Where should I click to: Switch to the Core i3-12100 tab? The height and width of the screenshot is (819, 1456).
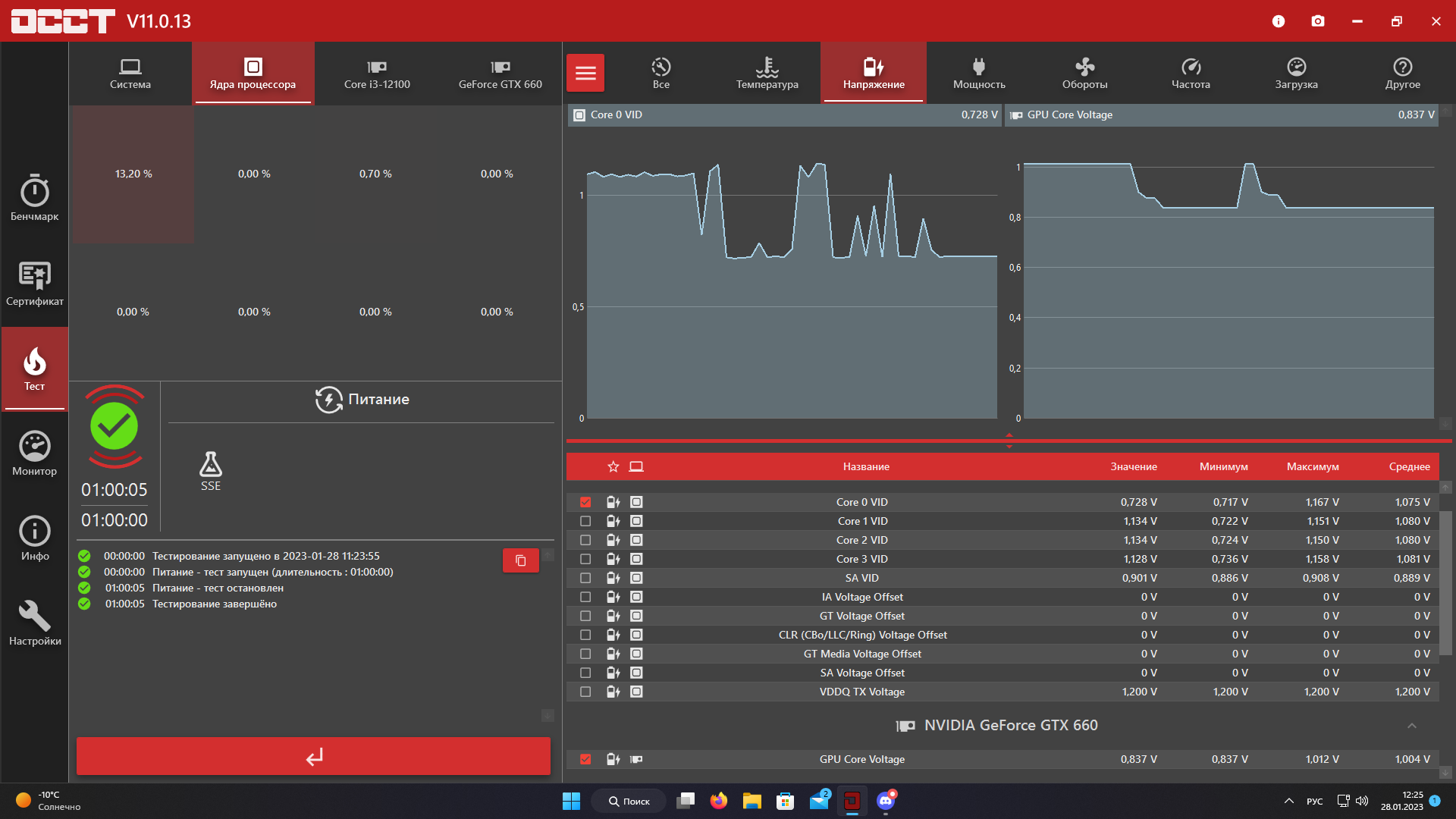pos(377,74)
